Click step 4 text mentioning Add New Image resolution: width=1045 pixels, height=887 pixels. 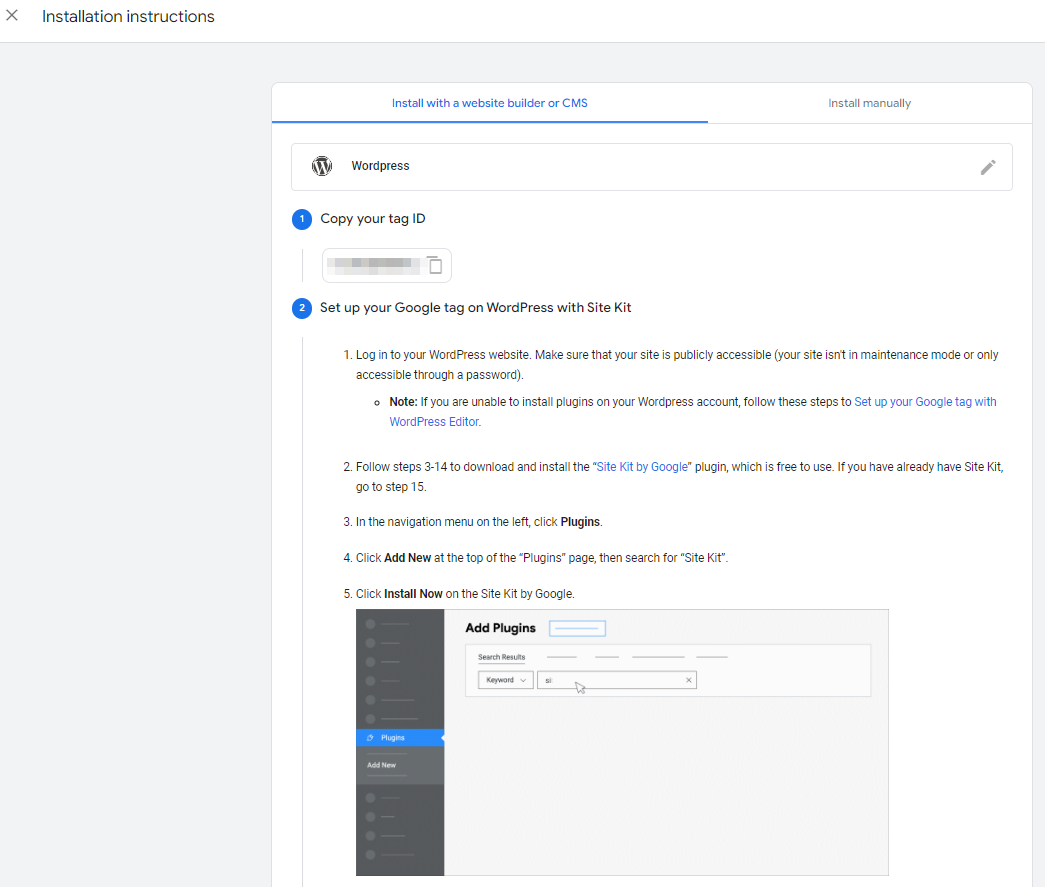click(541, 558)
